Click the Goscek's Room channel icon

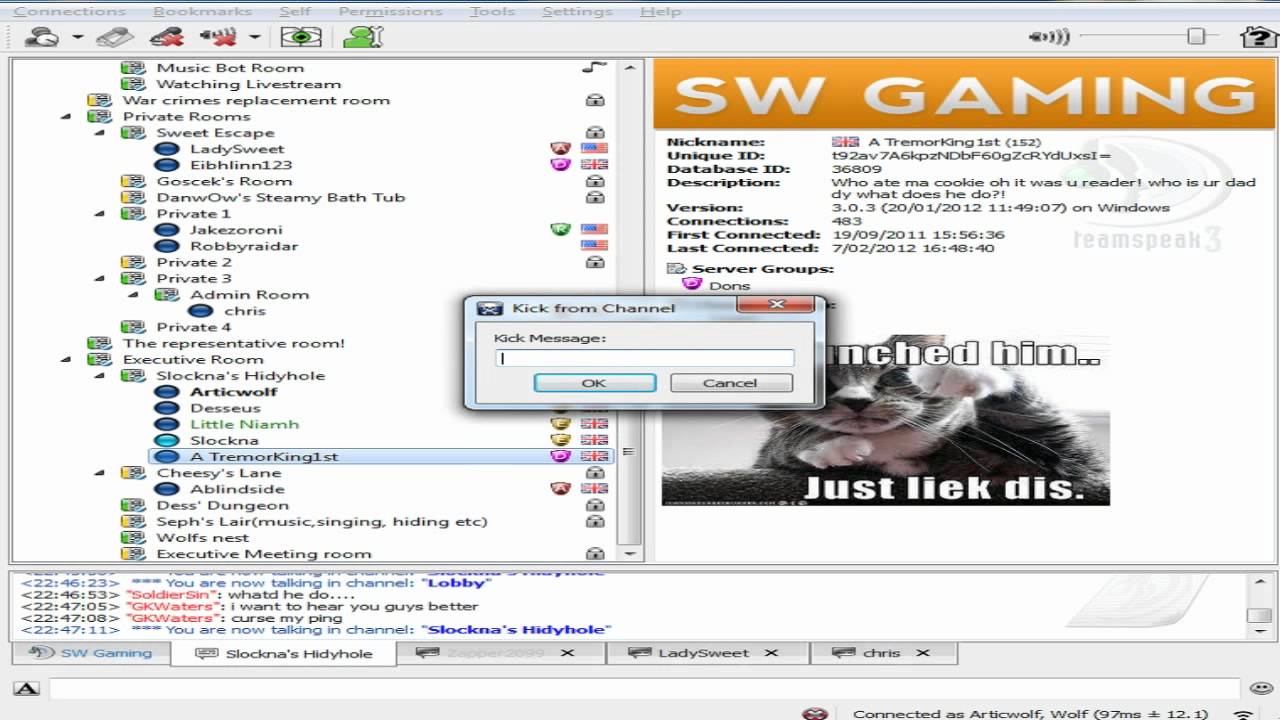[x=133, y=181]
